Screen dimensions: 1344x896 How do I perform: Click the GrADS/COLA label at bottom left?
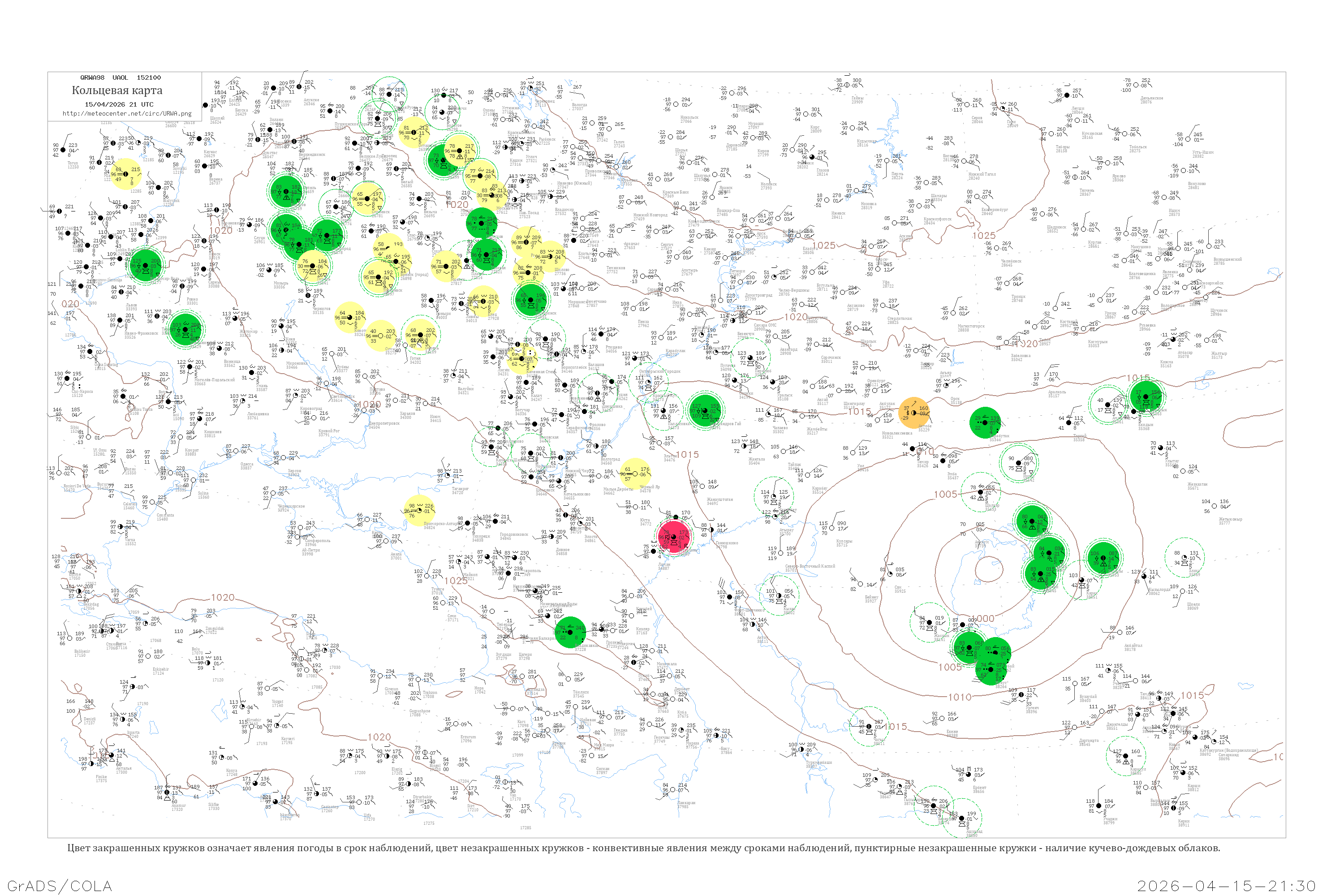(x=60, y=886)
